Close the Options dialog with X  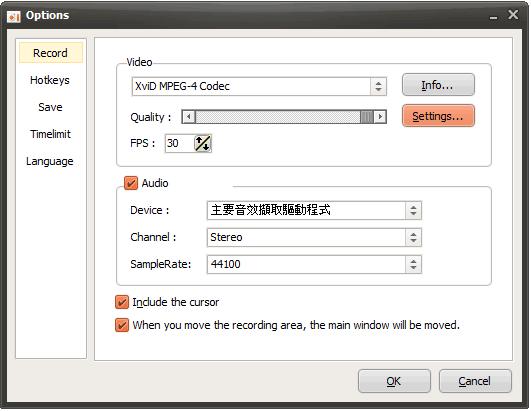pyautogui.click(x=513, y=15)
